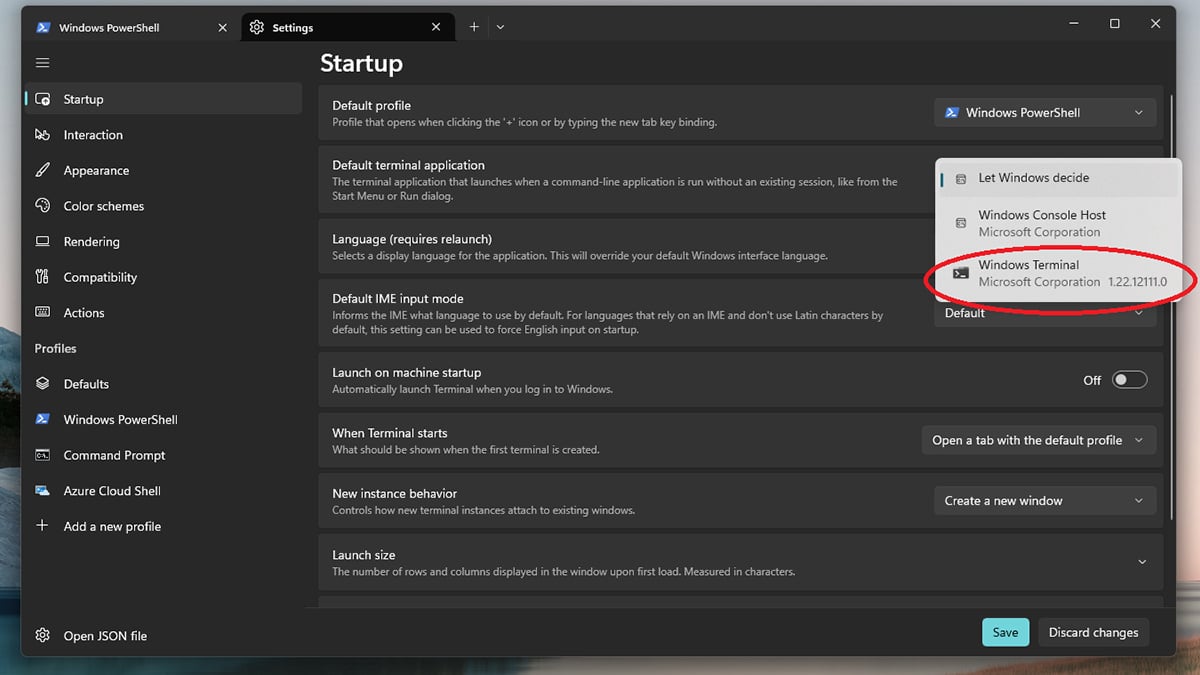1200x675 pixels.
Task: Open Azure Cloud Shell profile settings
Action: click(162, 491)
